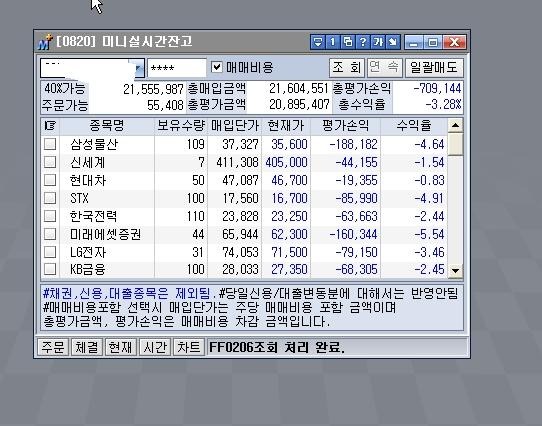Switch to the 주문 tab
The height and width of the screenshot is (426, 542).
53,347
